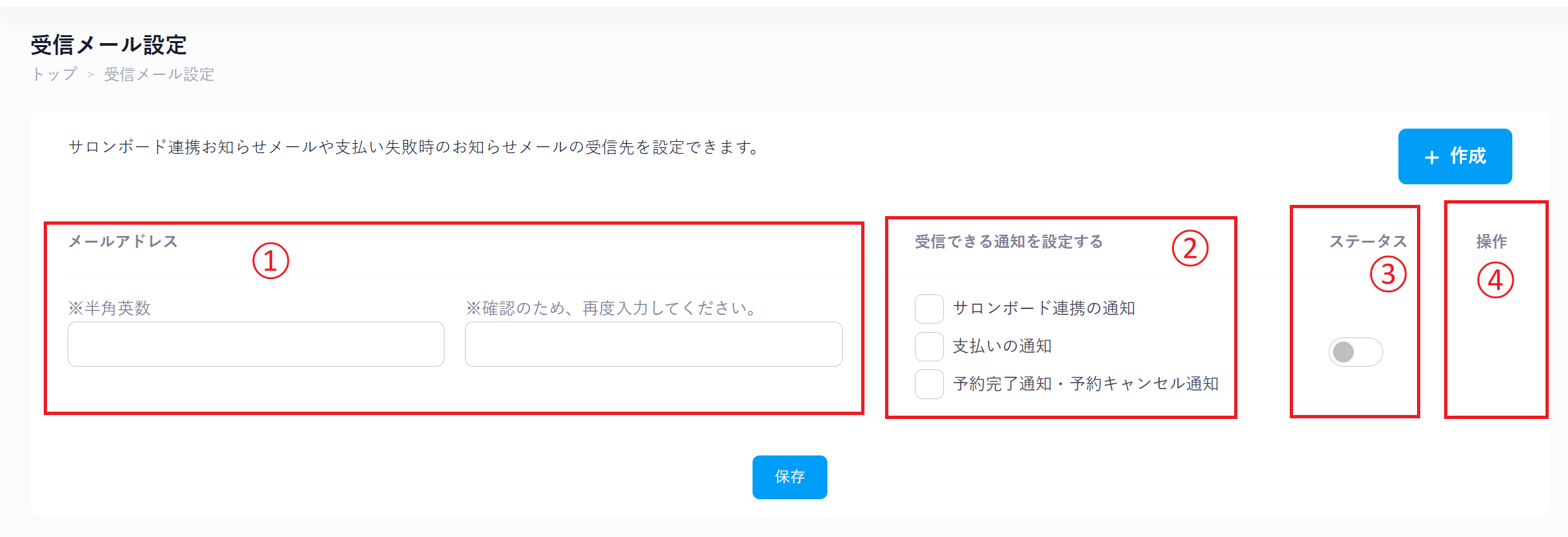Screen dimensions: 1568x537
Task: Click the circled number ② annotation
Action: tap(1190, 249)
